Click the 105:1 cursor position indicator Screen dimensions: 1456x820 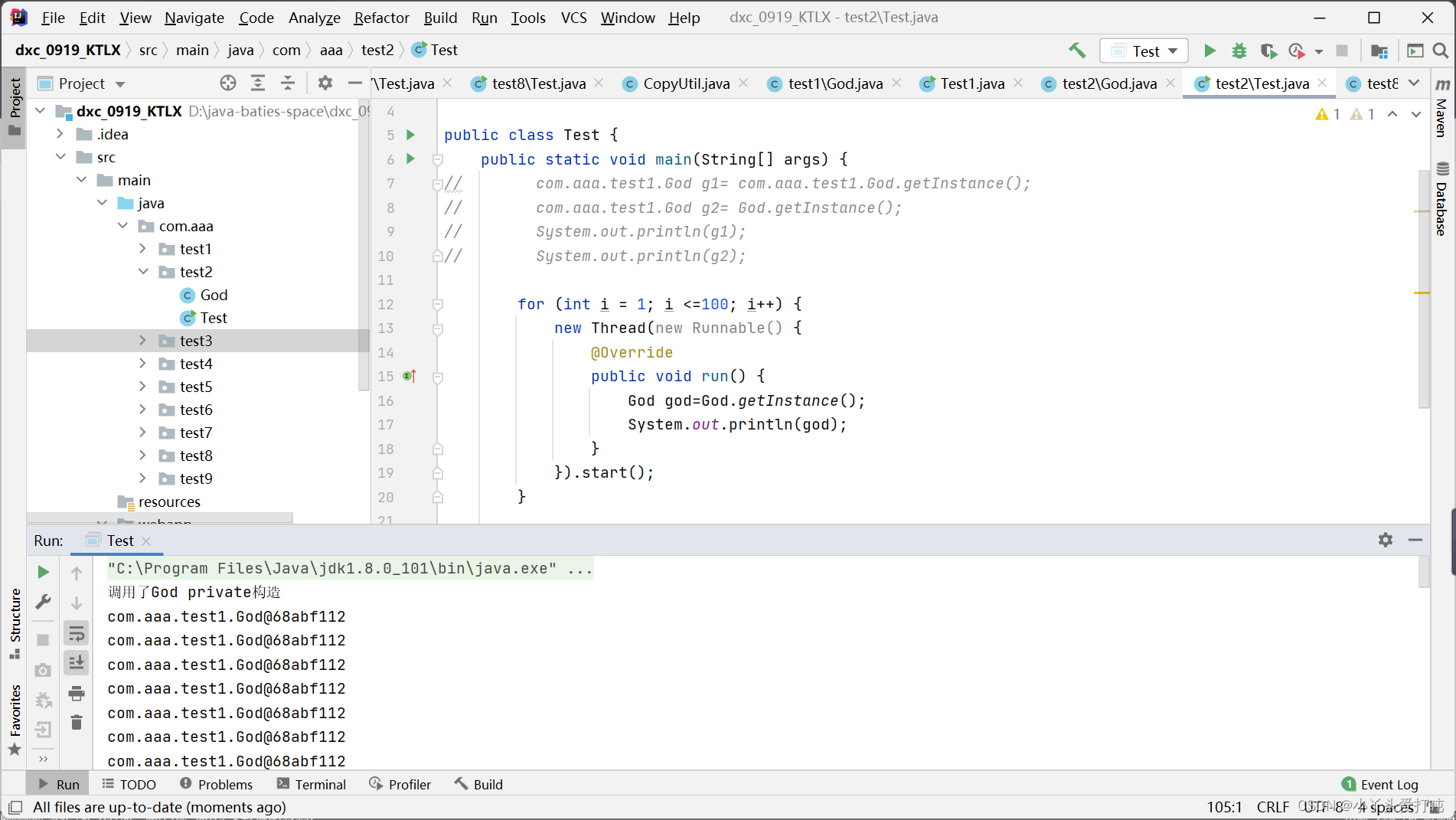pos(1223,807)
